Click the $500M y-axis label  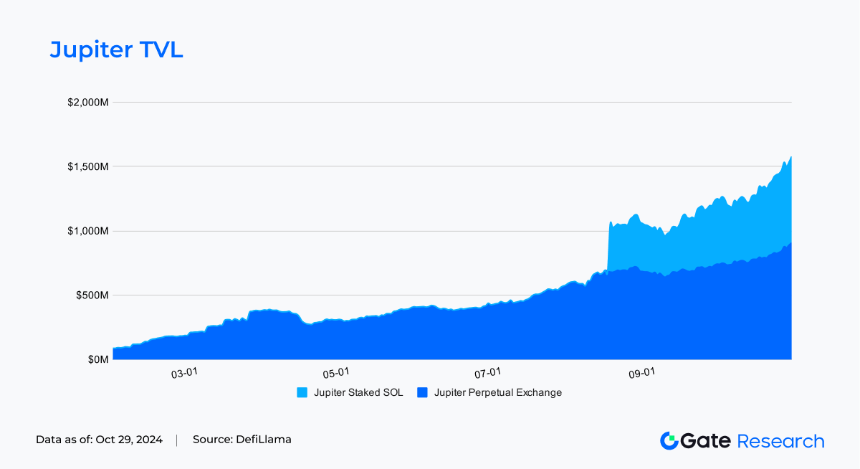(93, 296)
